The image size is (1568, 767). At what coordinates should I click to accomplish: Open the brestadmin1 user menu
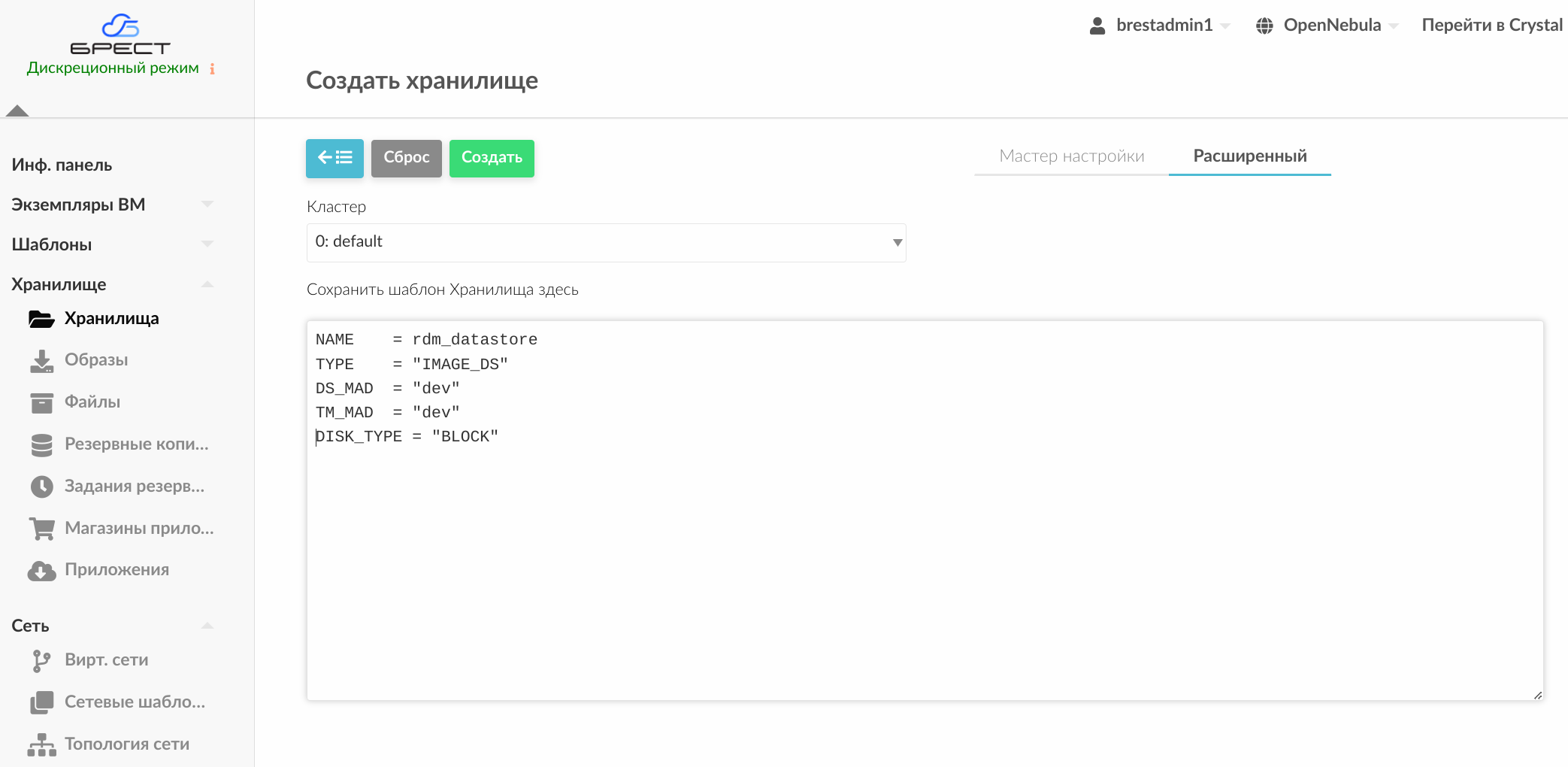click(1160, 26)
